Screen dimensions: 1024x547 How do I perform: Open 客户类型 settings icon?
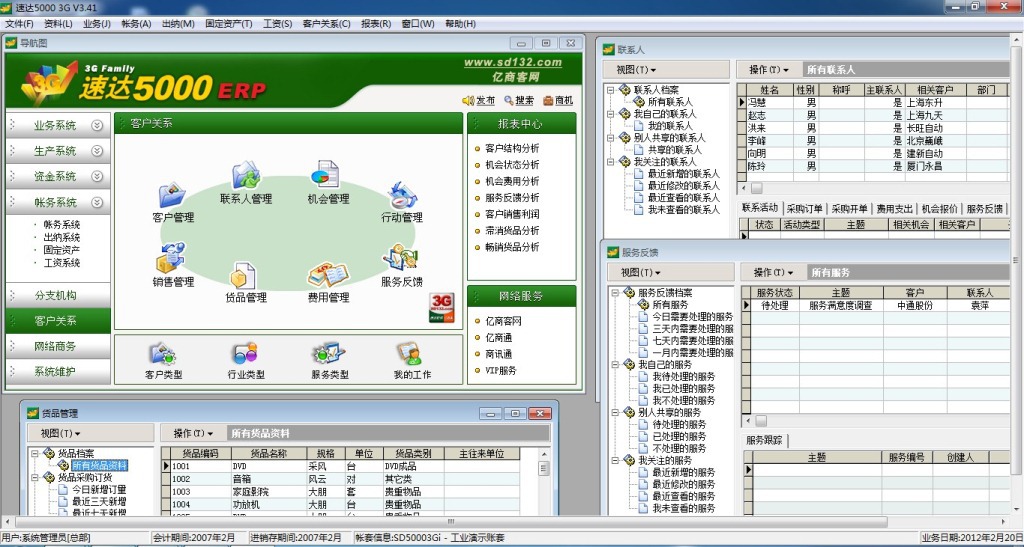point(163,354)
